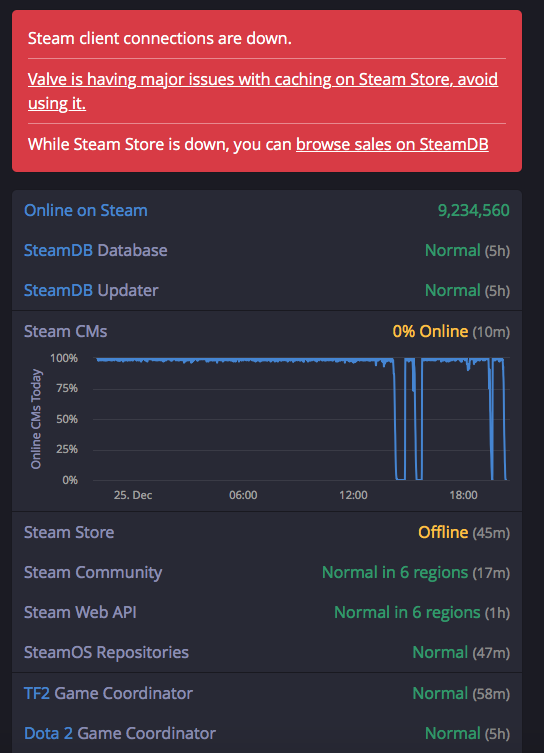Click the 18:00 label on chart axis
This screenshot has width=544, height=753.
tap(463, 495)
